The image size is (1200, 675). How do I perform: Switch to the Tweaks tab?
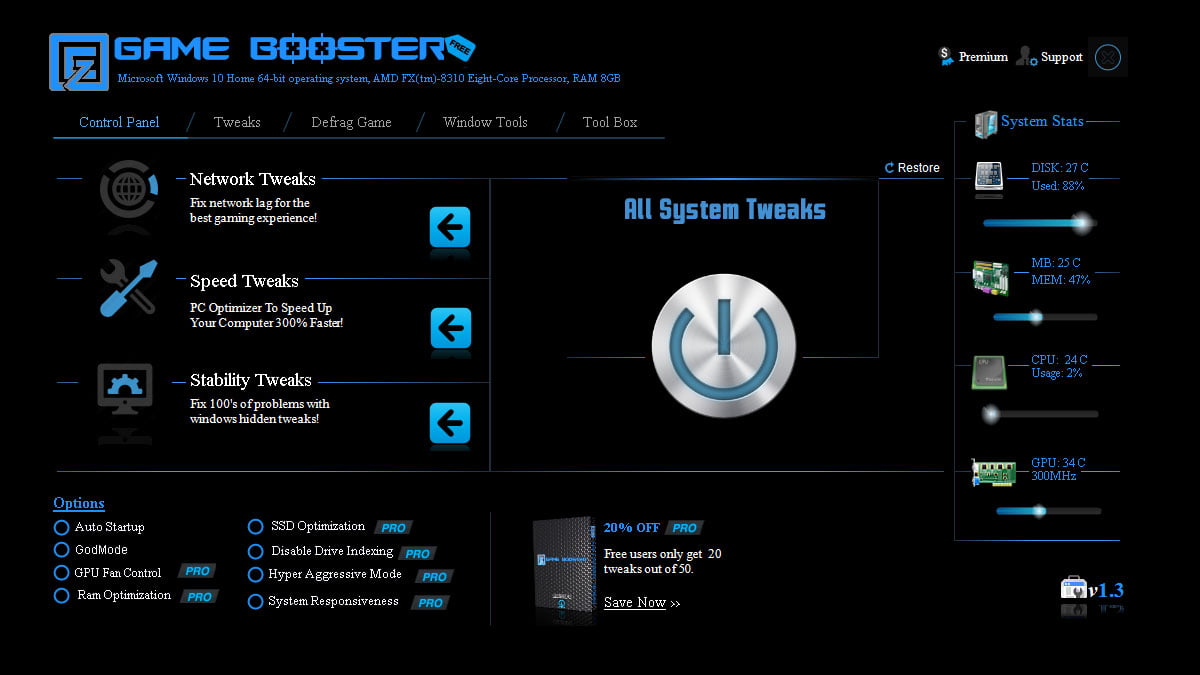coord(237,122)
